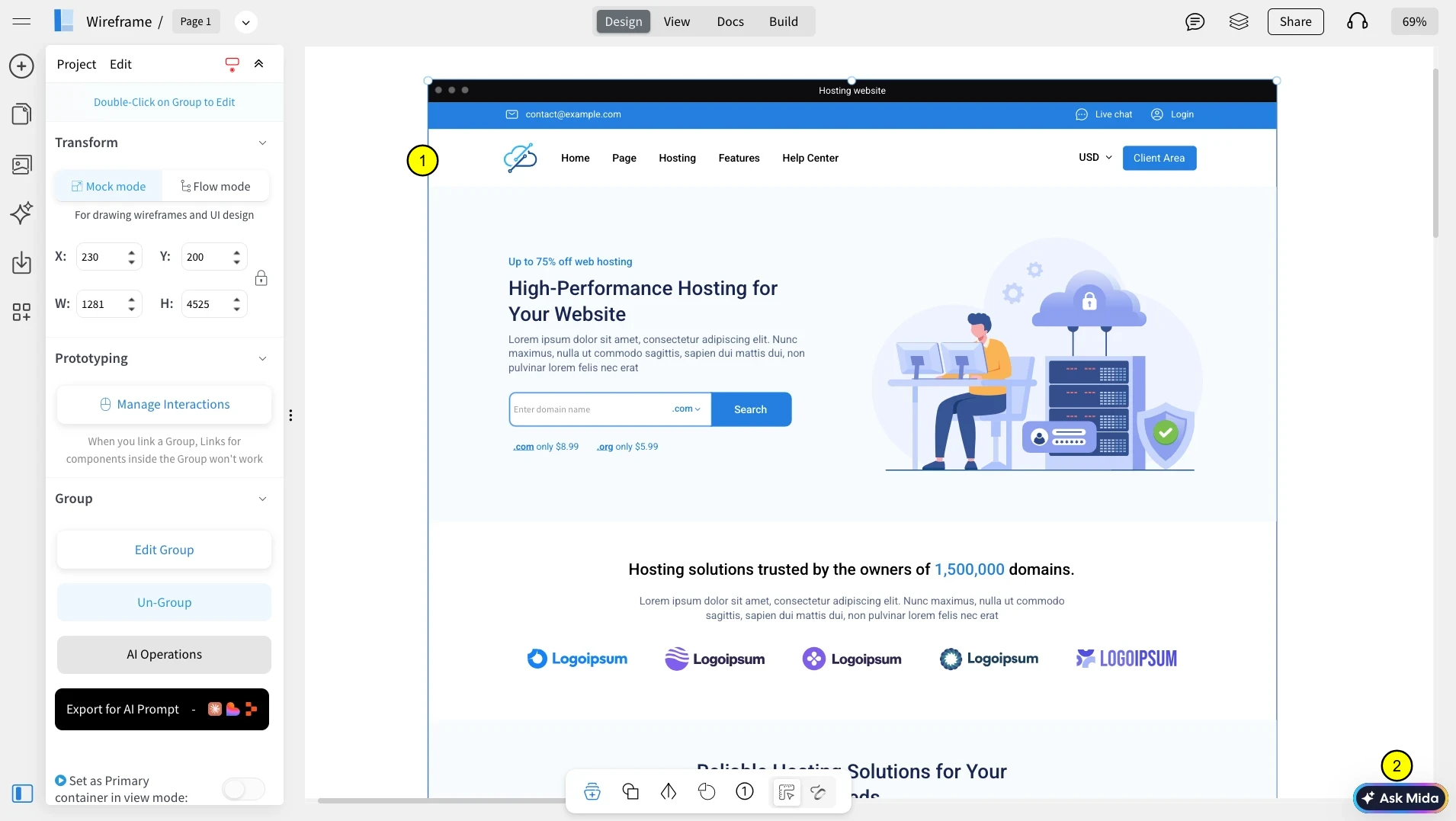The image size is (1456, 821).
Task: Collapse the Prototyping section
Action: (x=262, y=359)
